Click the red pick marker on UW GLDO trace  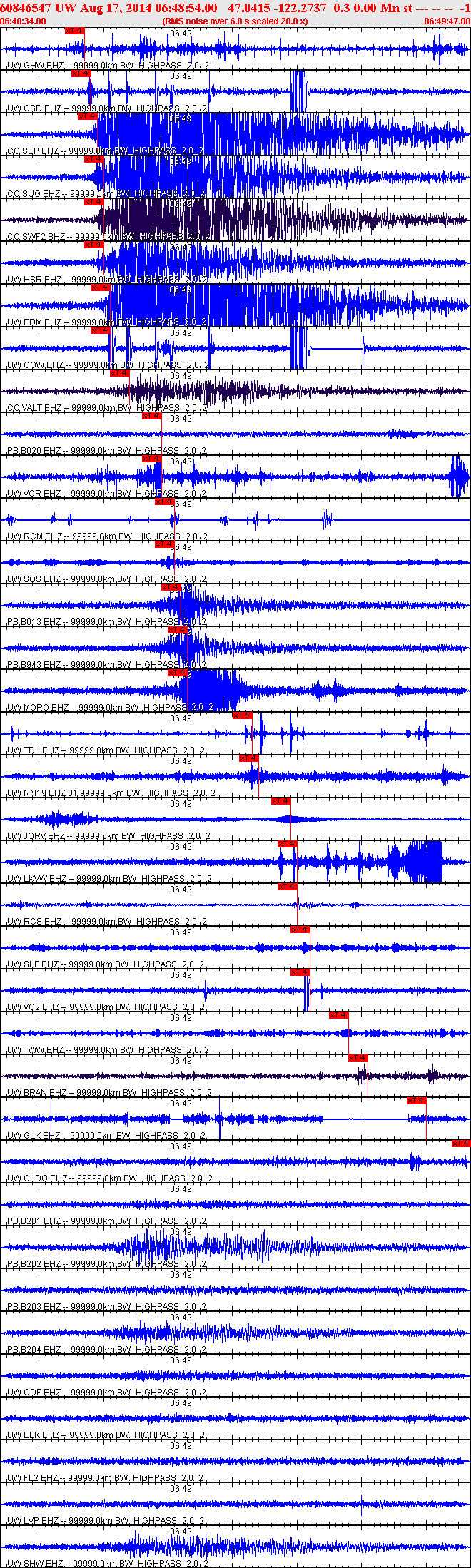pyautogui.click(x=461, y=1144)
